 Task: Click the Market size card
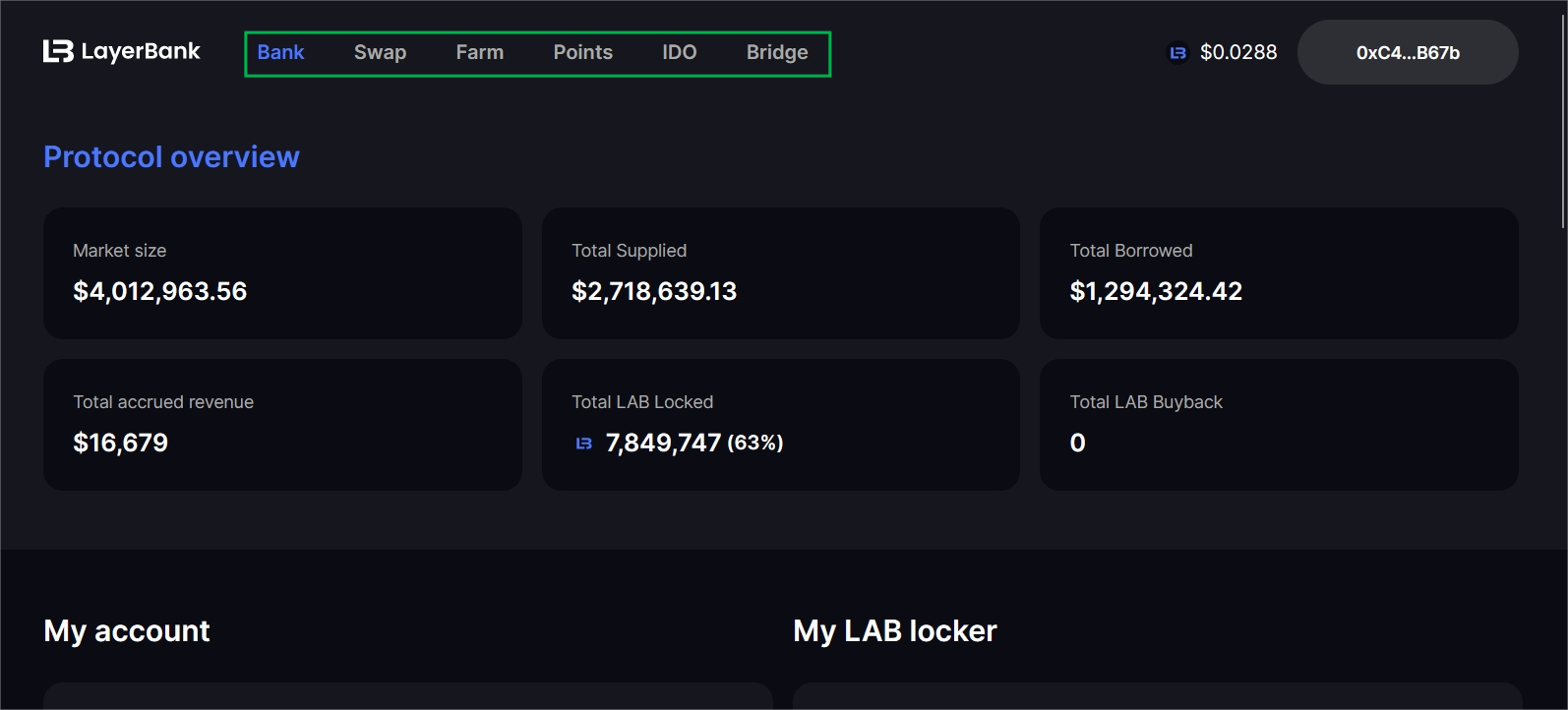pyautogui.click(x=282, y=273)
